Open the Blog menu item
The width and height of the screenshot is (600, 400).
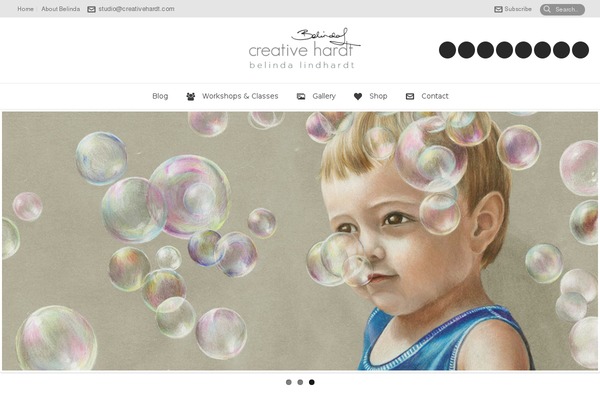click(x=160, y=96)
